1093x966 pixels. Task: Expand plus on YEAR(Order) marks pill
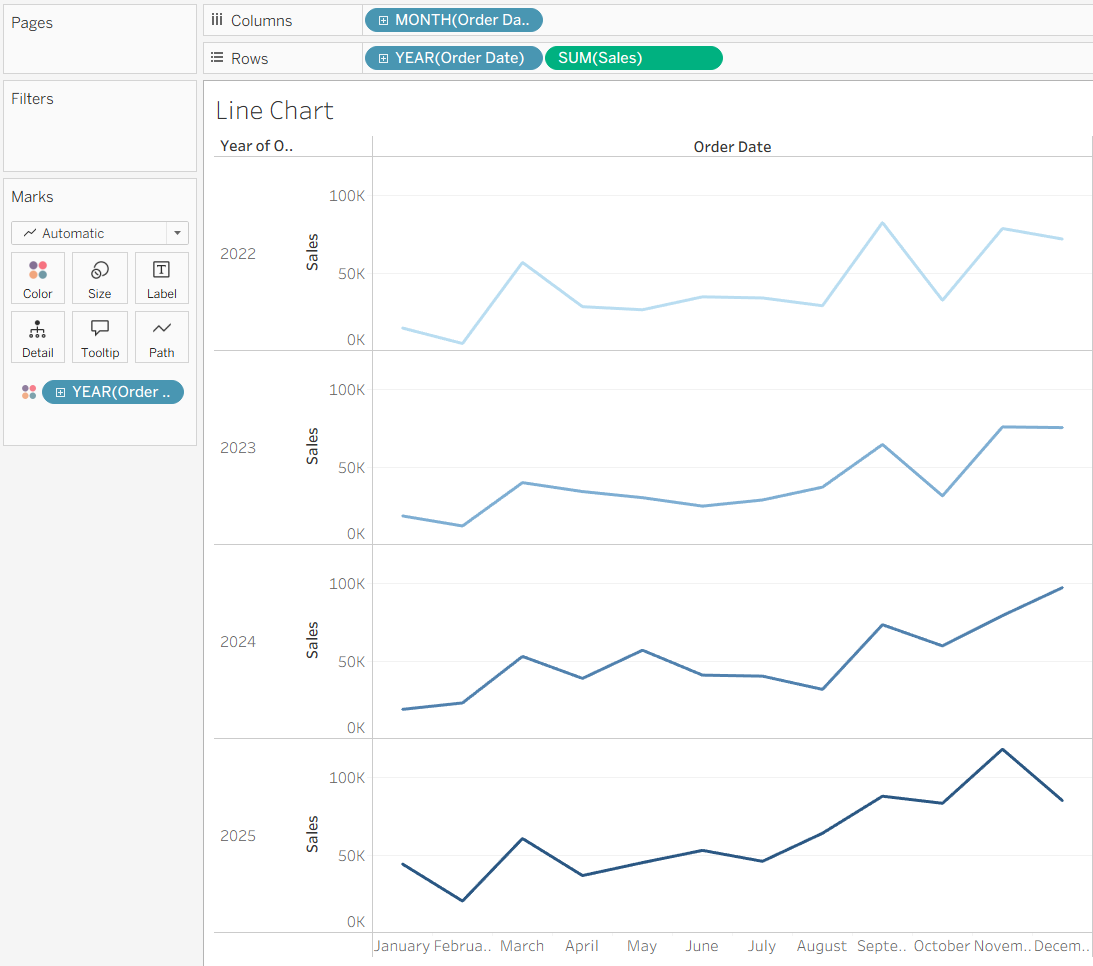click(61, 392)
